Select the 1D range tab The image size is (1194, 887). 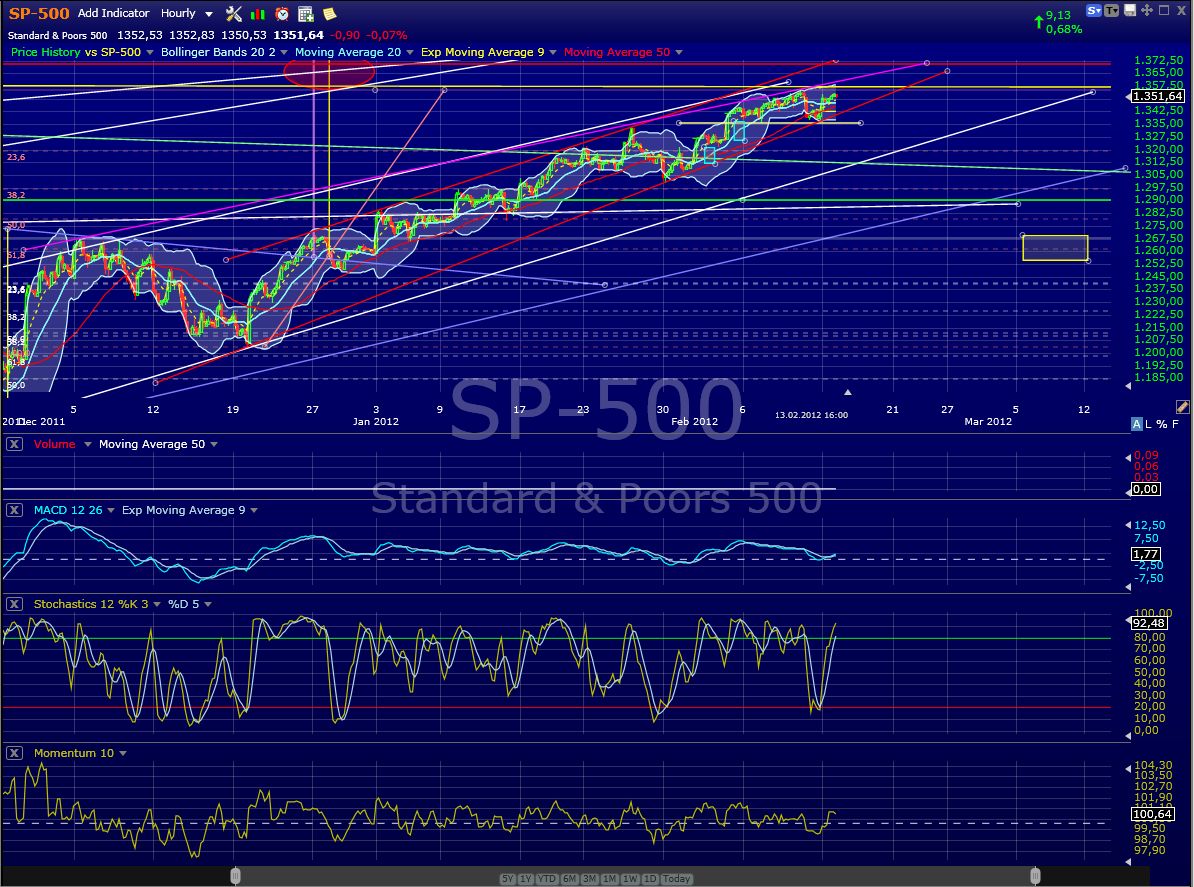pyautogui.click(x=650, y=879)
